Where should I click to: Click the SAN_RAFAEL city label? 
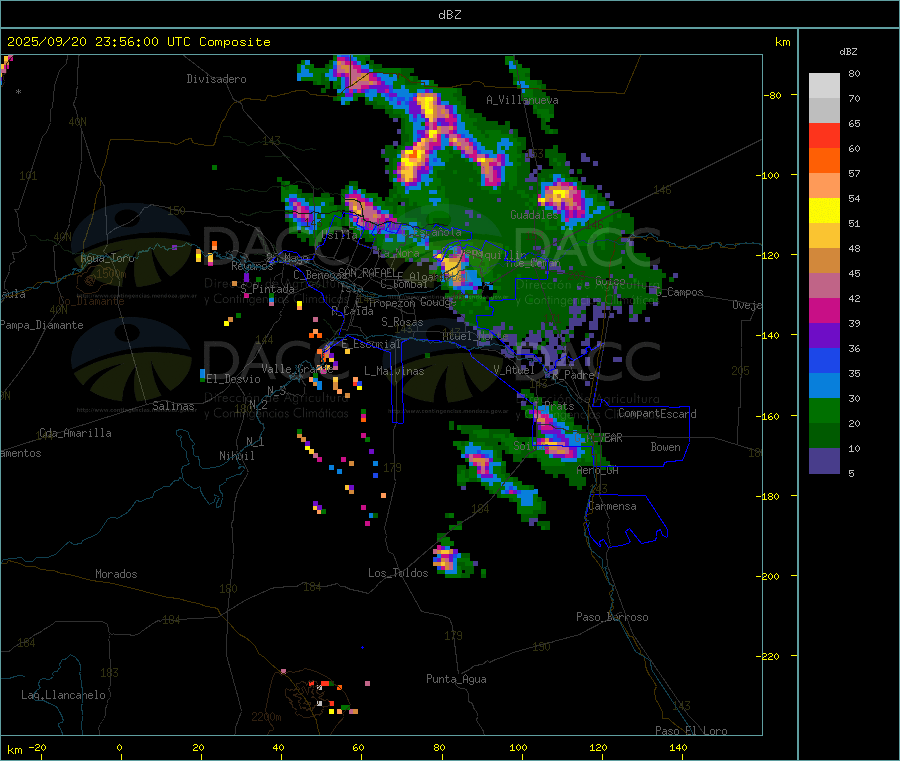point(367,273)
